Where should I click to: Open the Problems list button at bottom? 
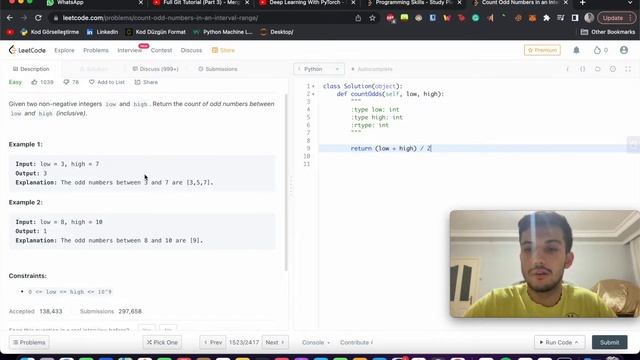[x=29, y=342]
